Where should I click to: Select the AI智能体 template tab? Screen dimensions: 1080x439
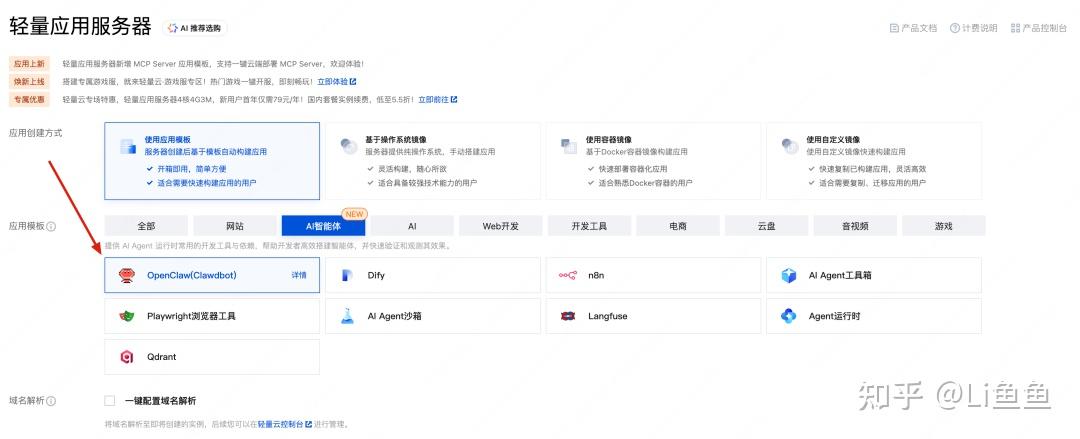(x=323, y=226)
